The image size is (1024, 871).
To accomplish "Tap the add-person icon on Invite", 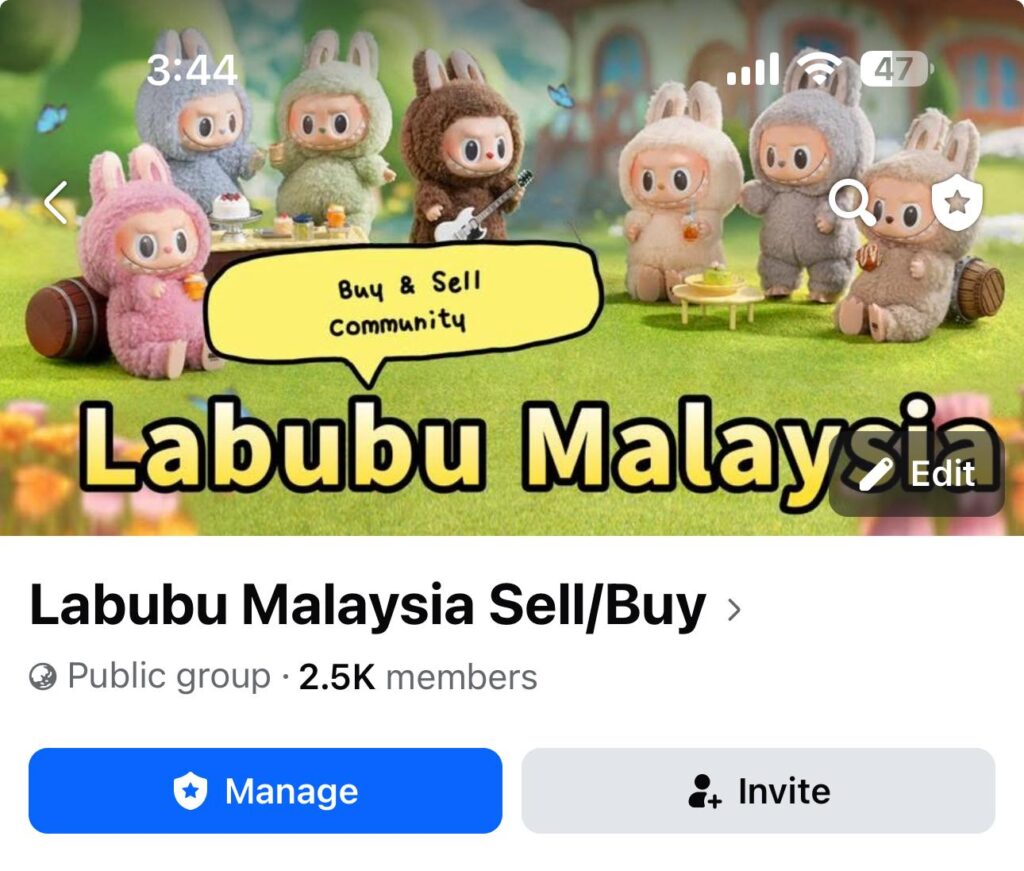I will (705, 791).
